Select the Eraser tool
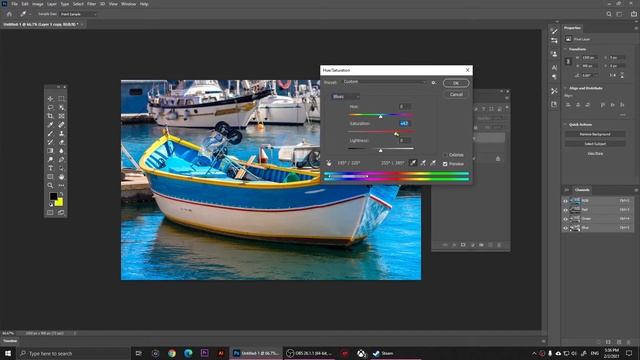 click(61, 142)
